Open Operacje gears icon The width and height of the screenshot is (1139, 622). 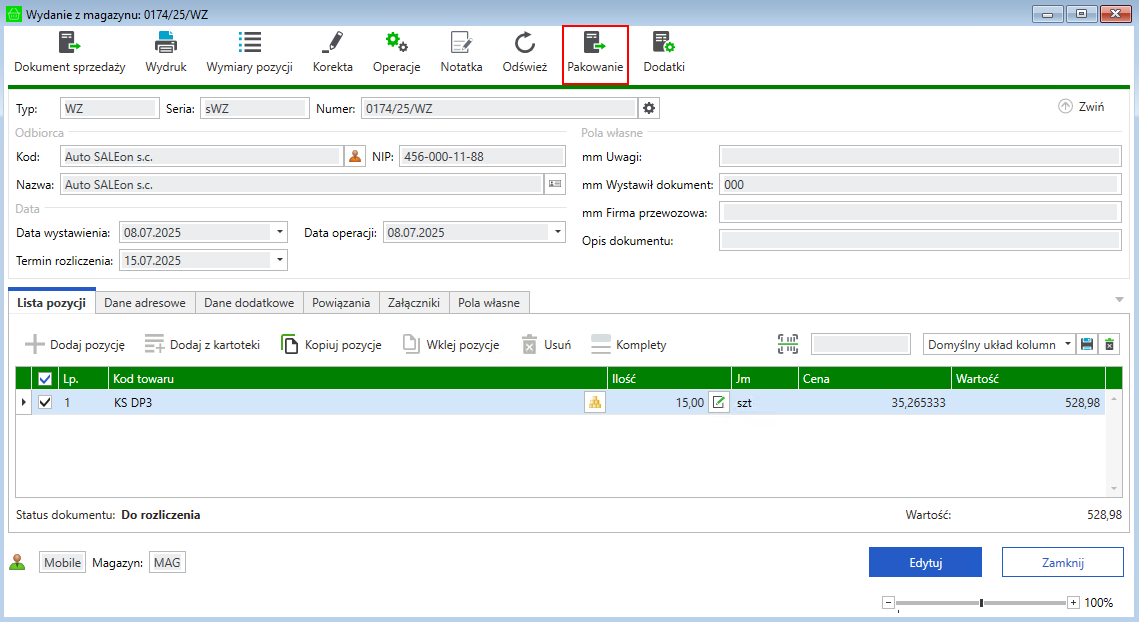point(396,44)
